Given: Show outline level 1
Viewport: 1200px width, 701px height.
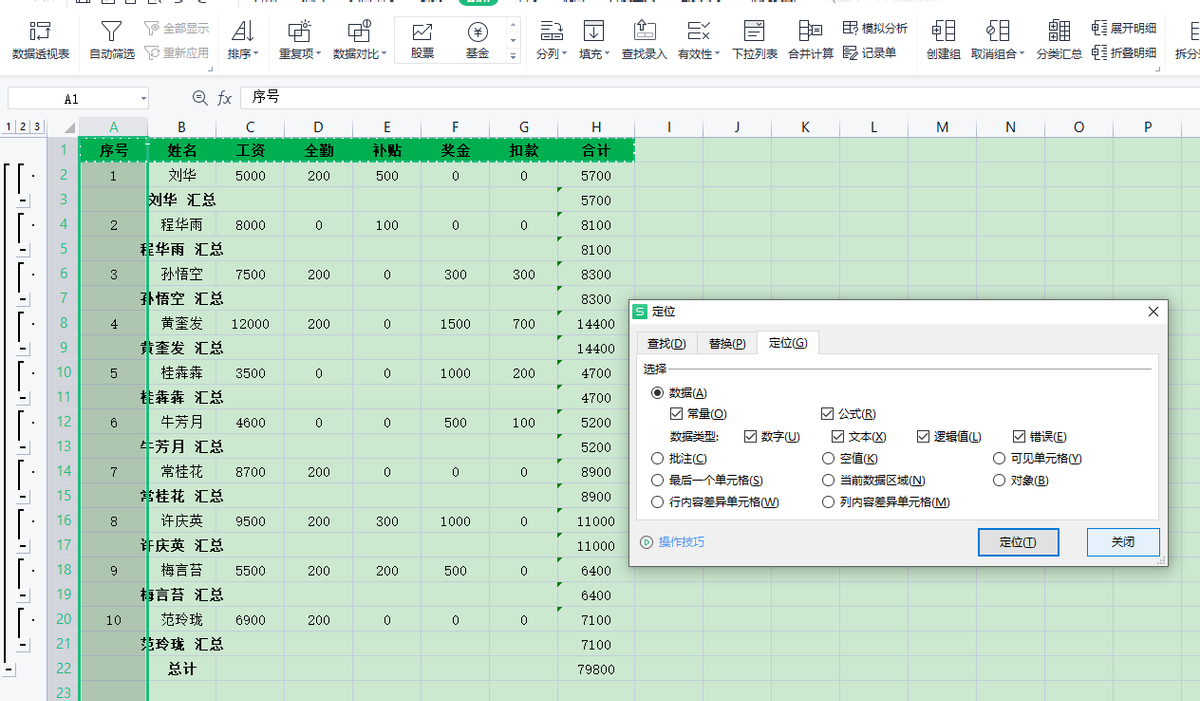Looking at the screenshot, I should tap(9, 127).
